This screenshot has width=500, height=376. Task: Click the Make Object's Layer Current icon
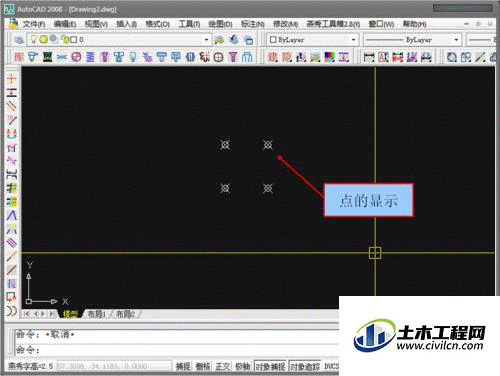click(219, 40)
